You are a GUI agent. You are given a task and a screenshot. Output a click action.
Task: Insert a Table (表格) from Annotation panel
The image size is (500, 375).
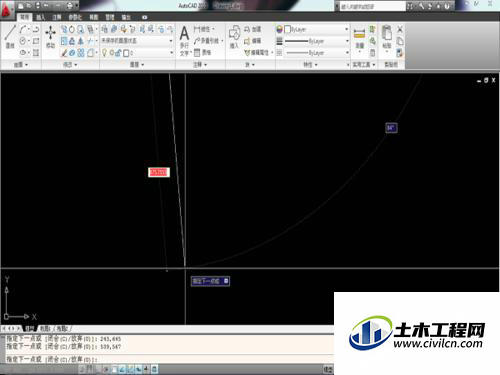pyautogui.click(x=202, y=52)
